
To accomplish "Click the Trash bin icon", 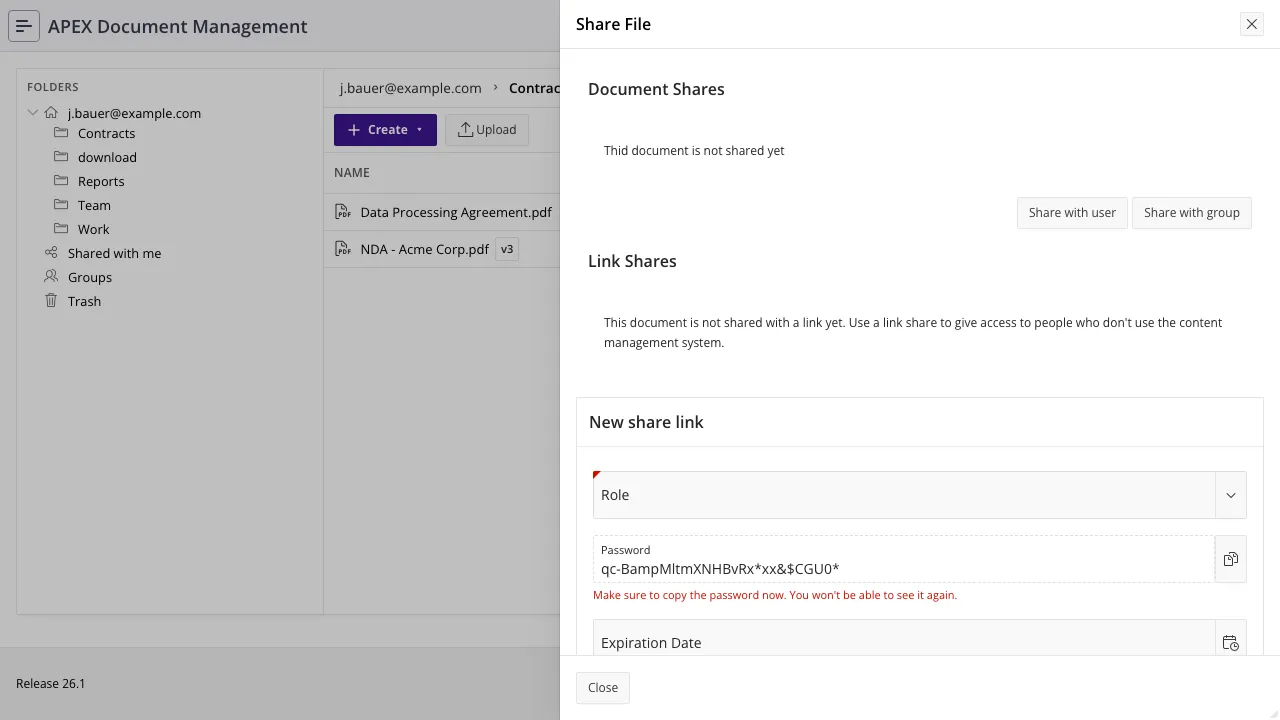I will pos(51,301).
